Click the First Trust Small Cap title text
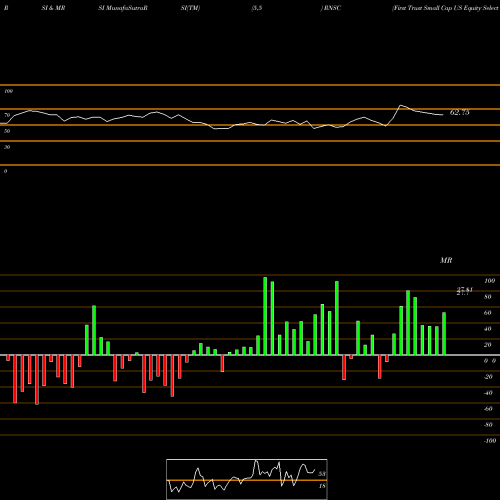 (446, 8)
